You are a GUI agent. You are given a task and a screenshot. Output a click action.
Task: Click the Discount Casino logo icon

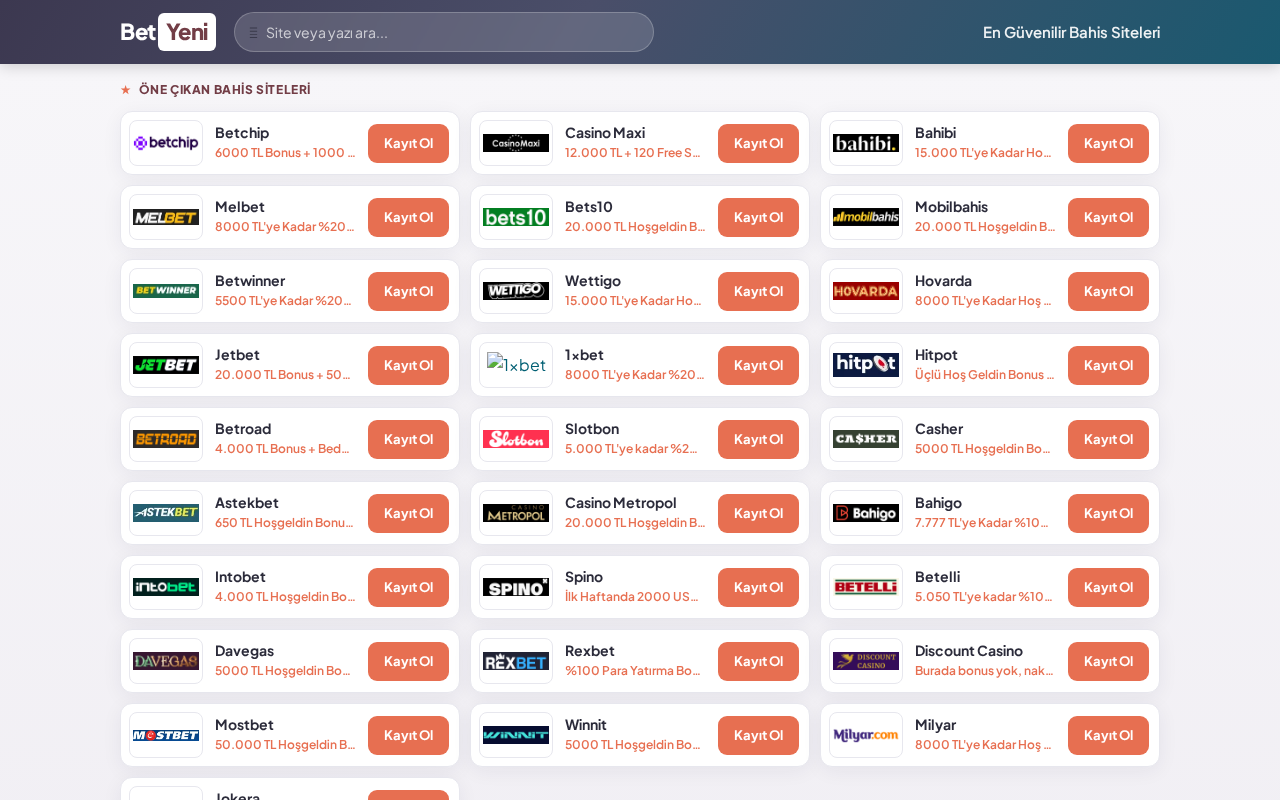pyautogui.click(x=866, y=661)
